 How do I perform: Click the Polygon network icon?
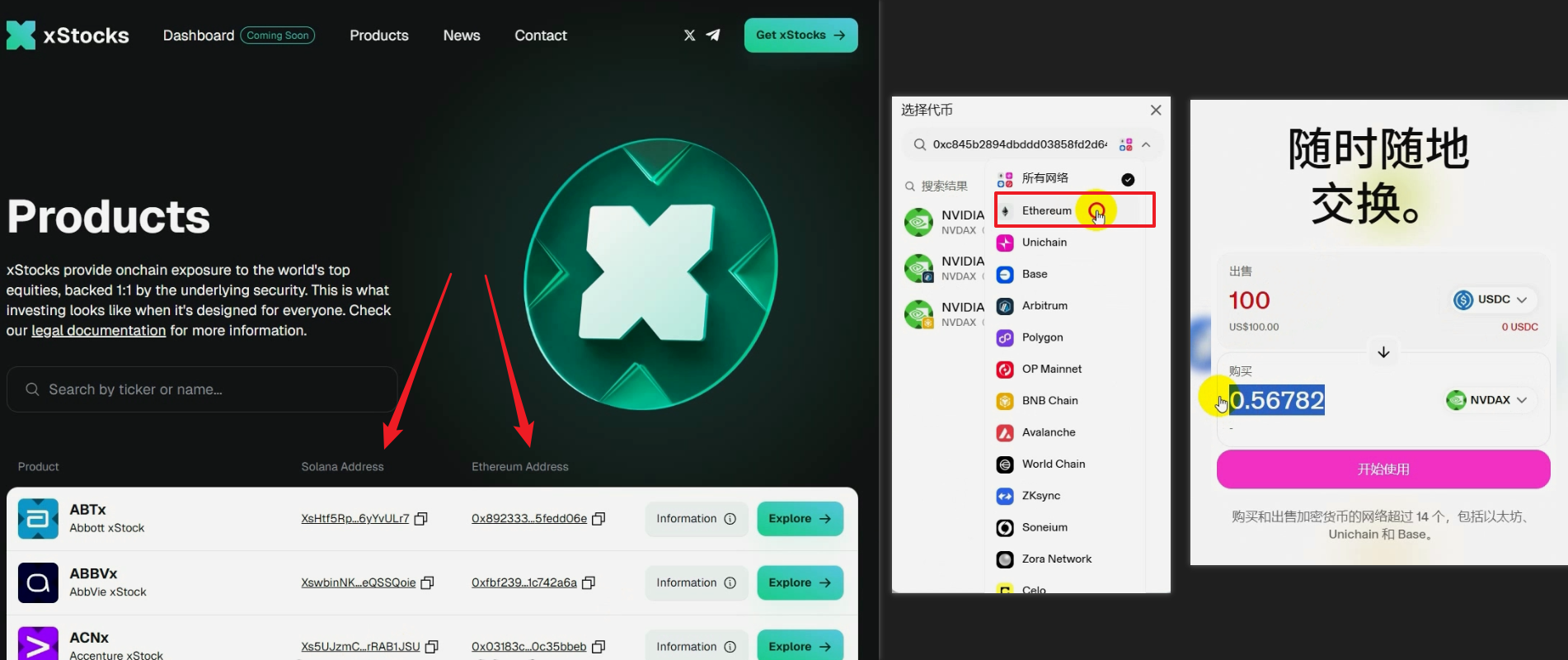tap(1005, 338)
